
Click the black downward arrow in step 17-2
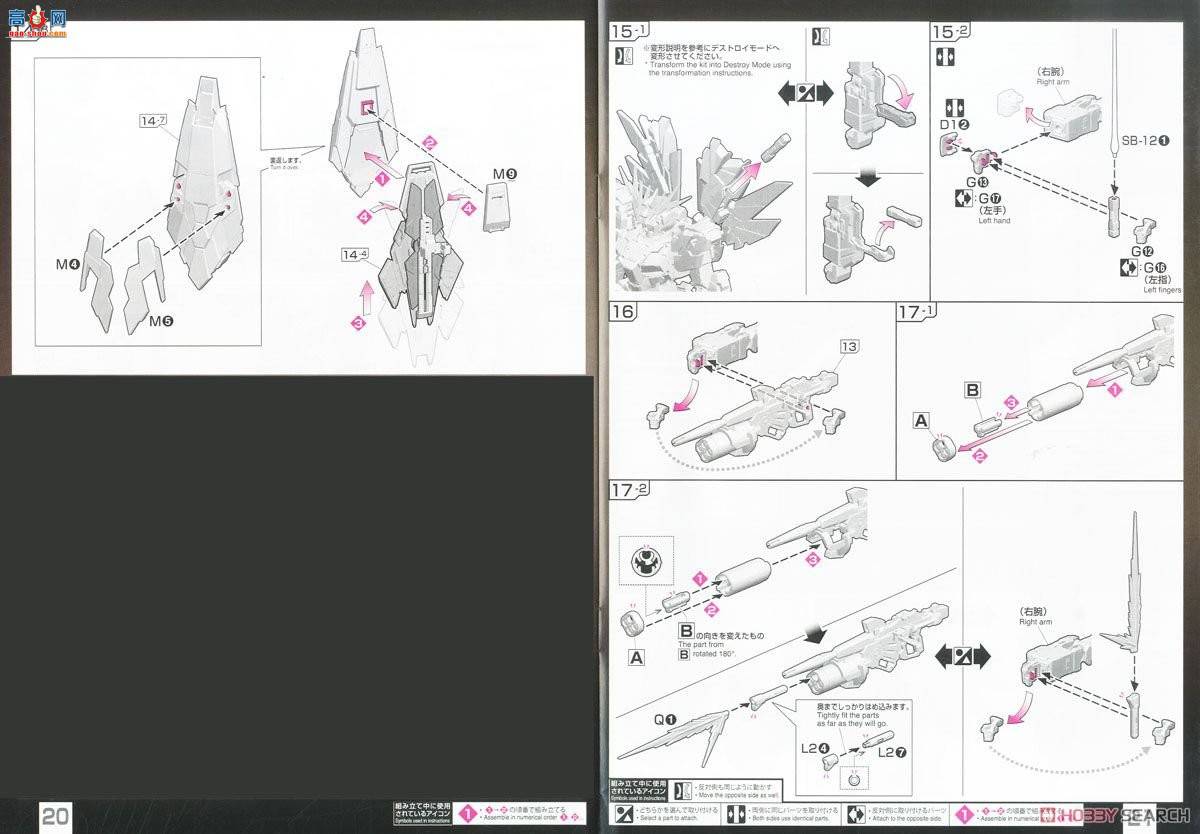(x=815, y=636)
